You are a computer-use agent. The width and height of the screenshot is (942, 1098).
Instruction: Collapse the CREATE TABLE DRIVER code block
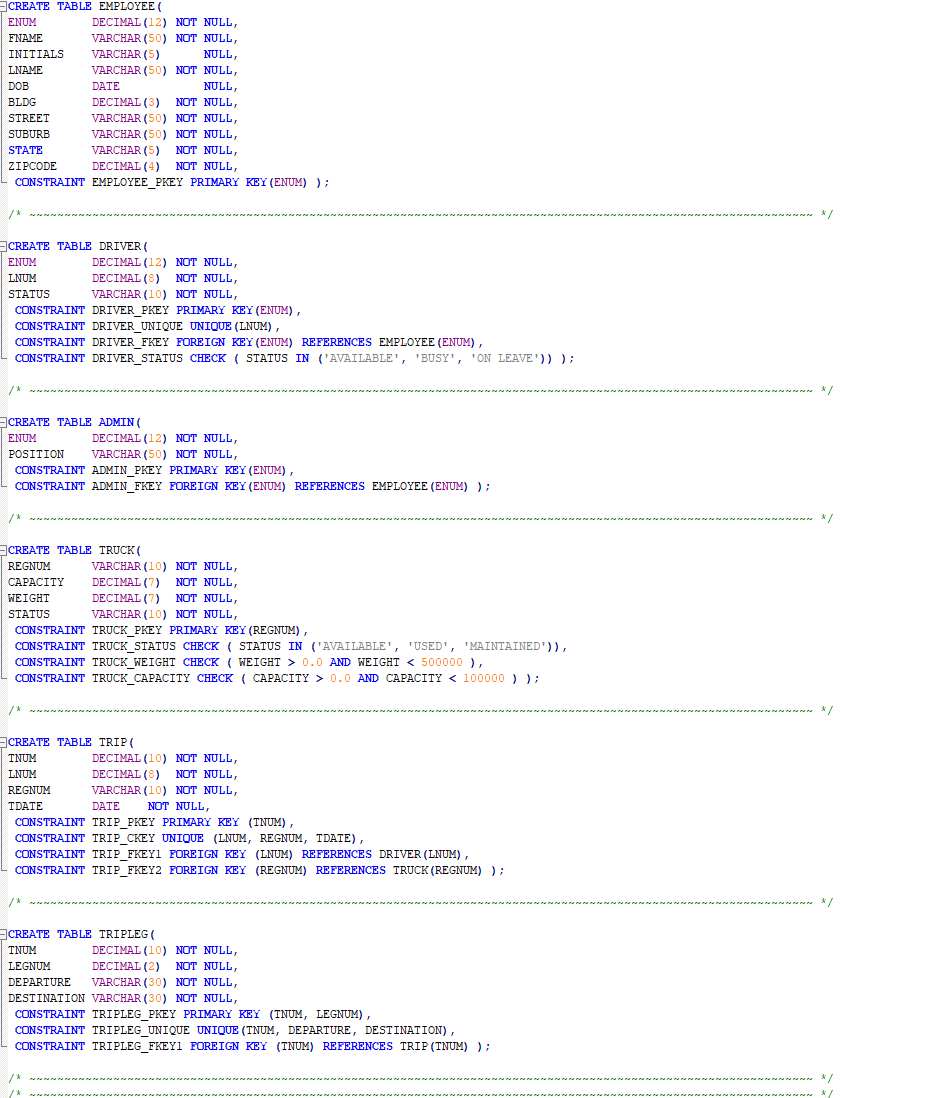click(4, 246)
